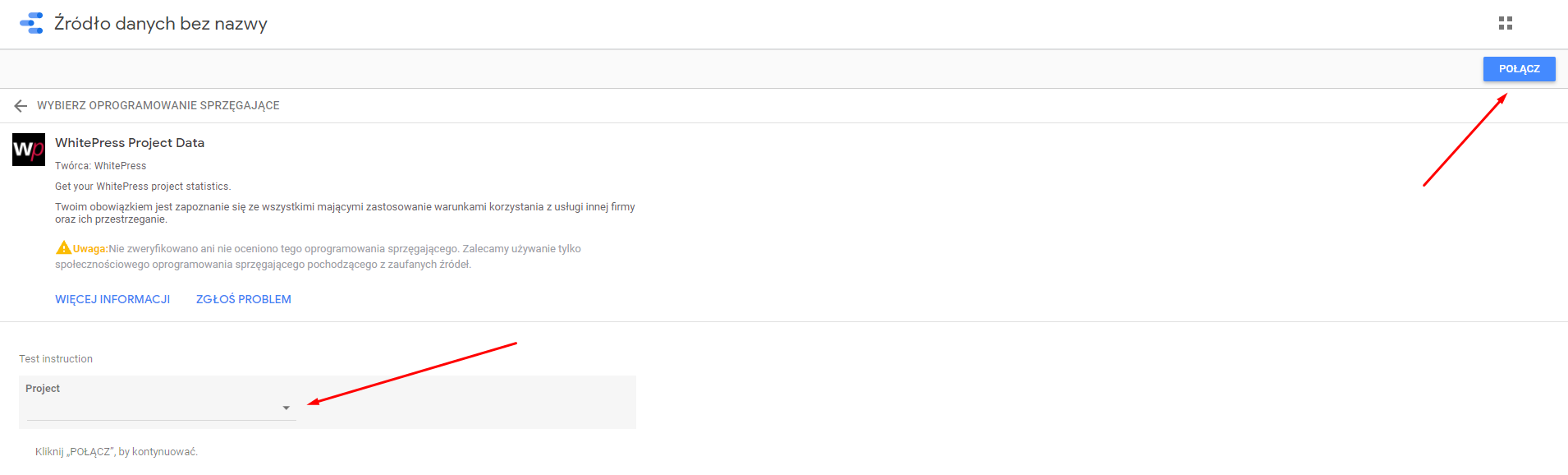
Task: Go back using the left arrow icon
Action: pyautogui.click(x=21, y=106)
